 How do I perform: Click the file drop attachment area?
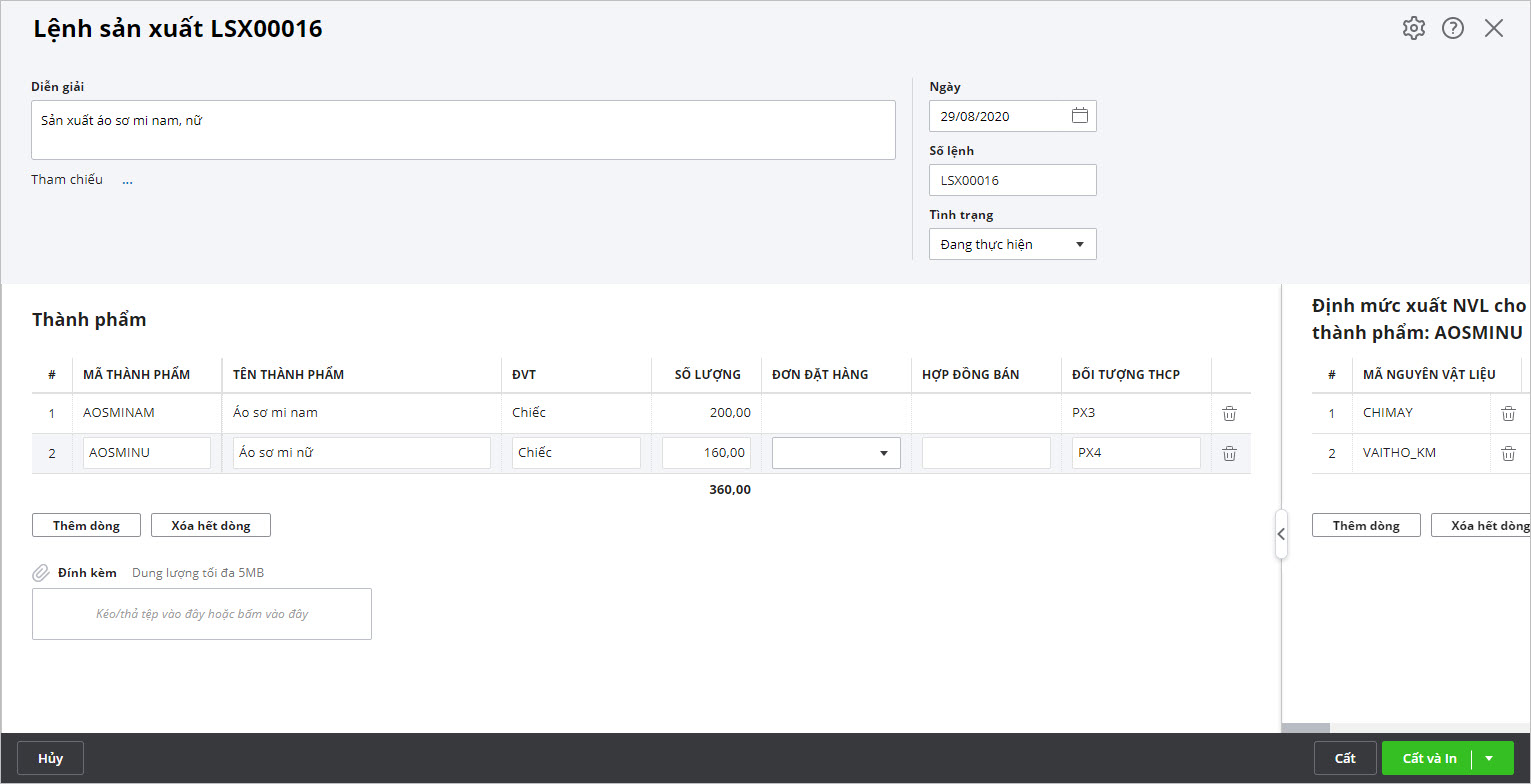click(202, 614)
